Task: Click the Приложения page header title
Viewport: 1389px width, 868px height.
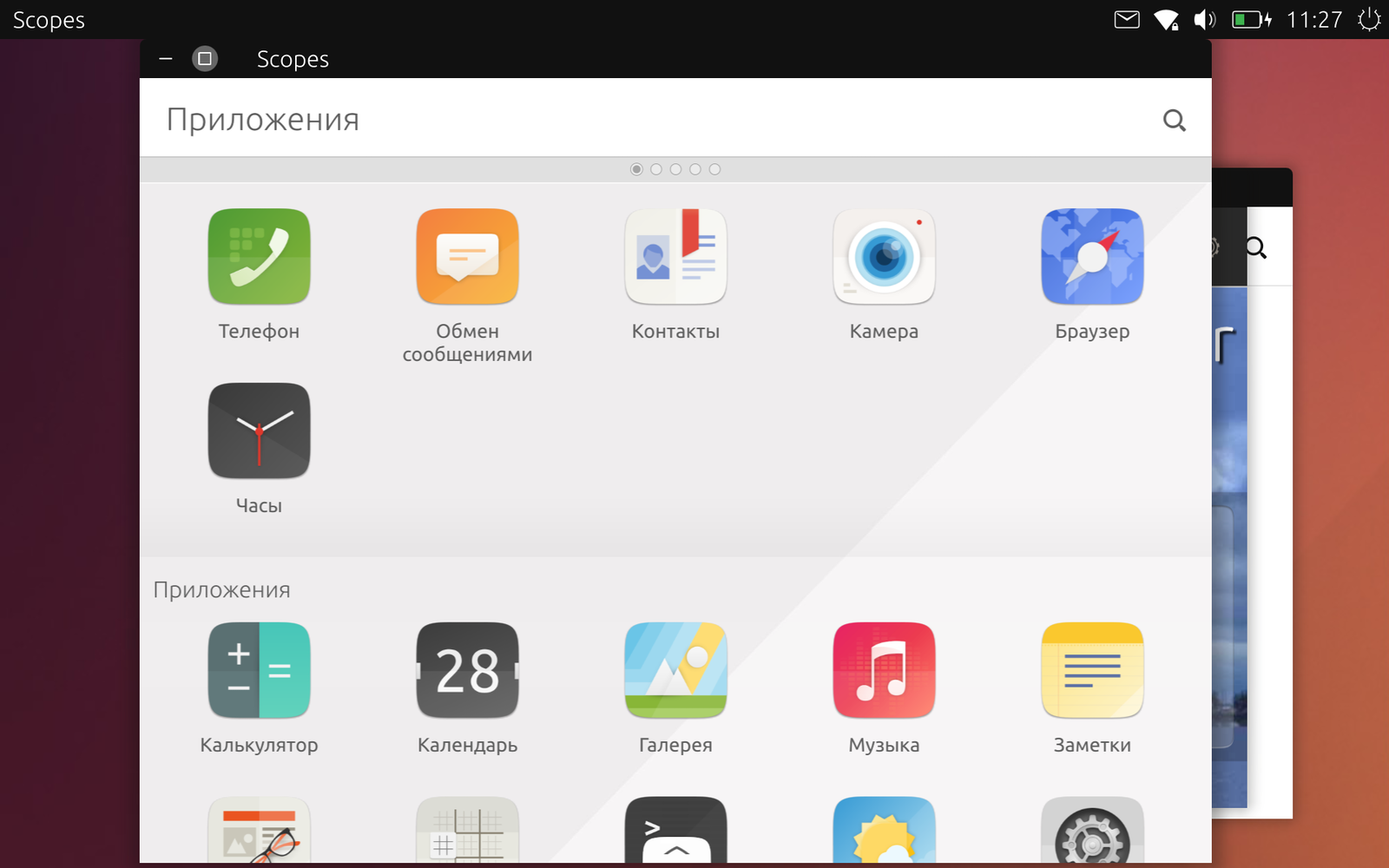Action: (263, 120)
